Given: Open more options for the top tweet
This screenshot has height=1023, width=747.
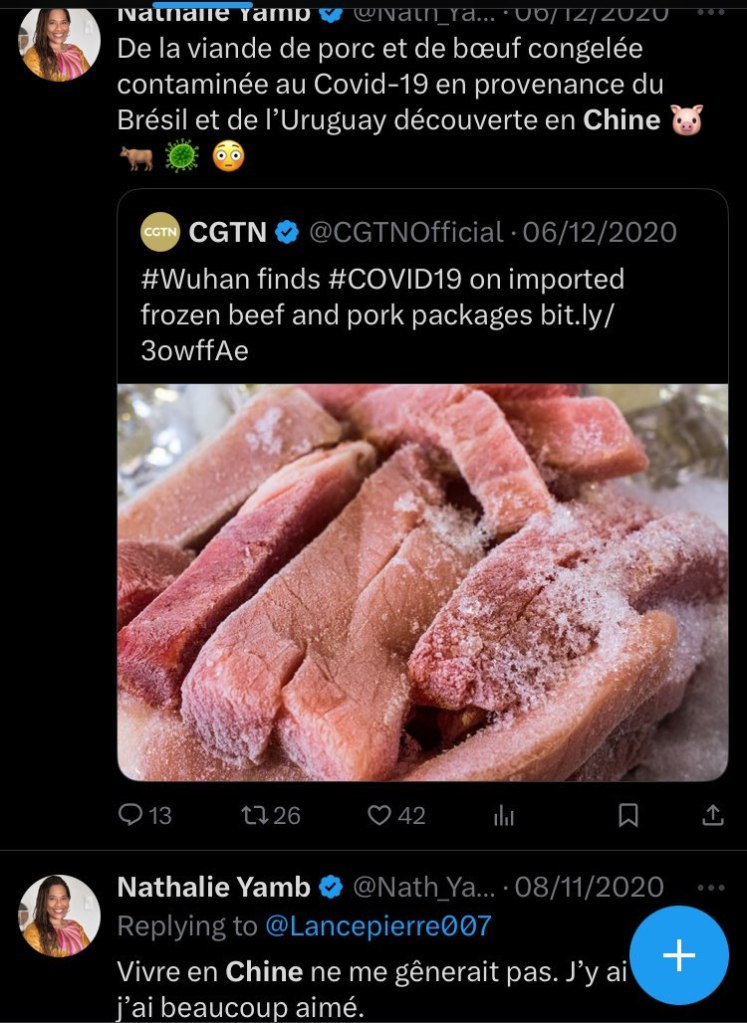Looking at the screenshot, I should tap(710, 12).
